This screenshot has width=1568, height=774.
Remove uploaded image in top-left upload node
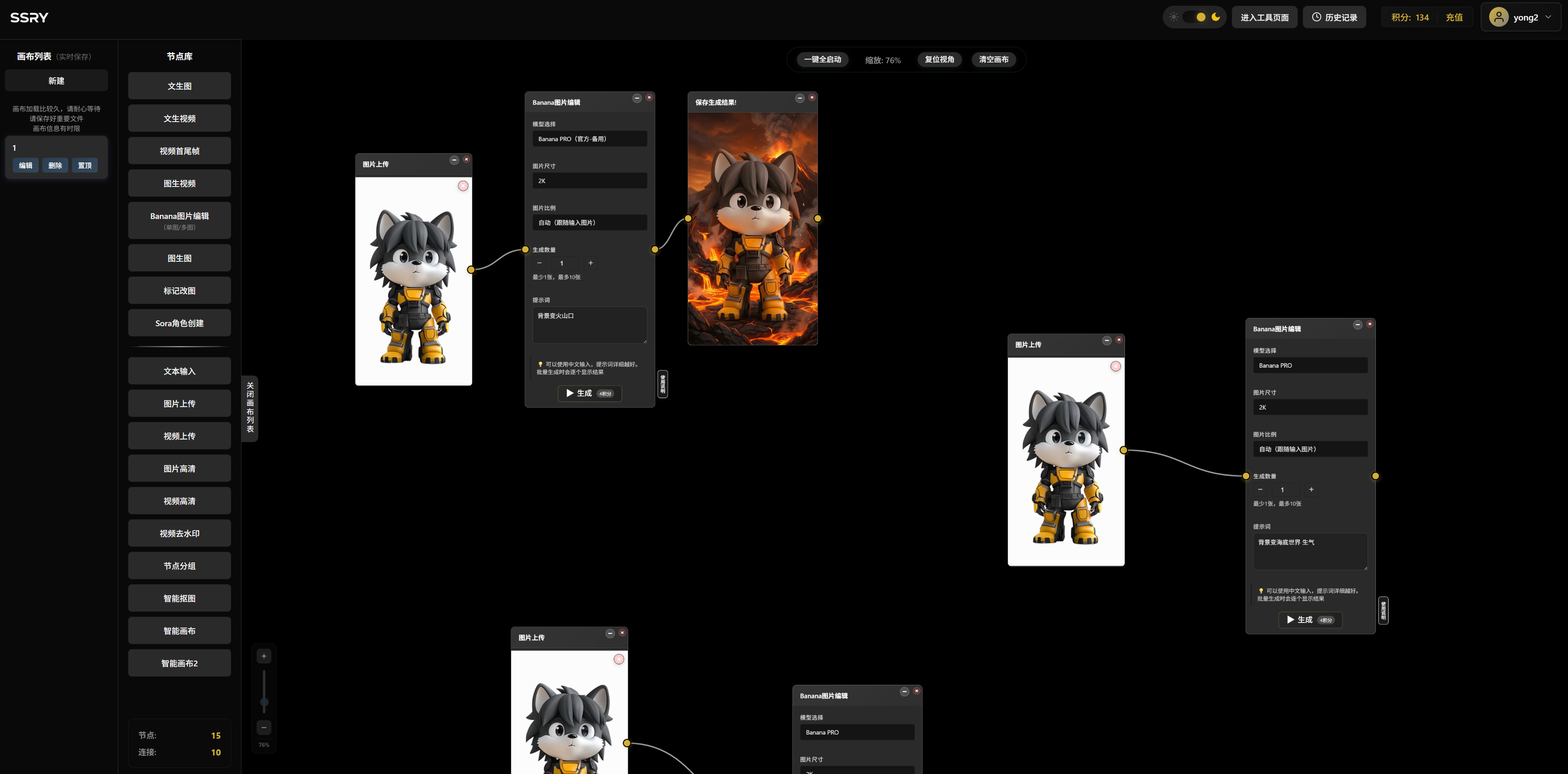pos(463,186)
